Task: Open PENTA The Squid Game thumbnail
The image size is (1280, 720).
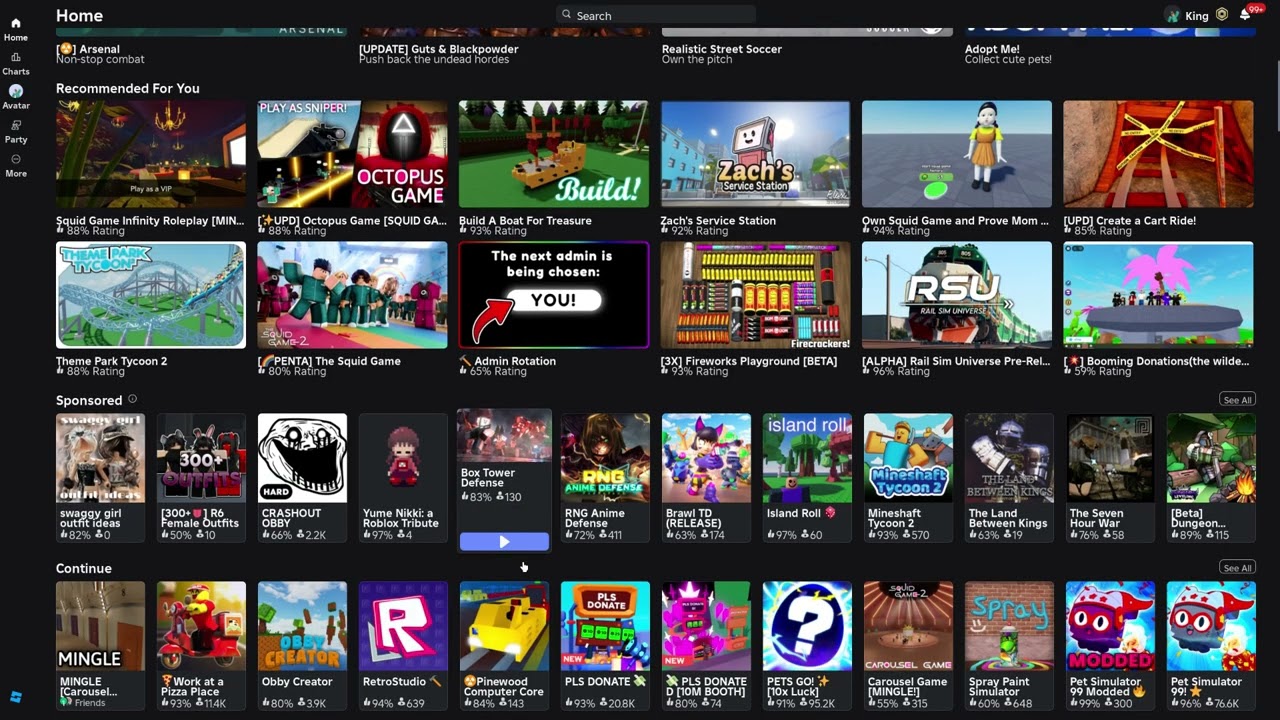Action: (352, 295)
